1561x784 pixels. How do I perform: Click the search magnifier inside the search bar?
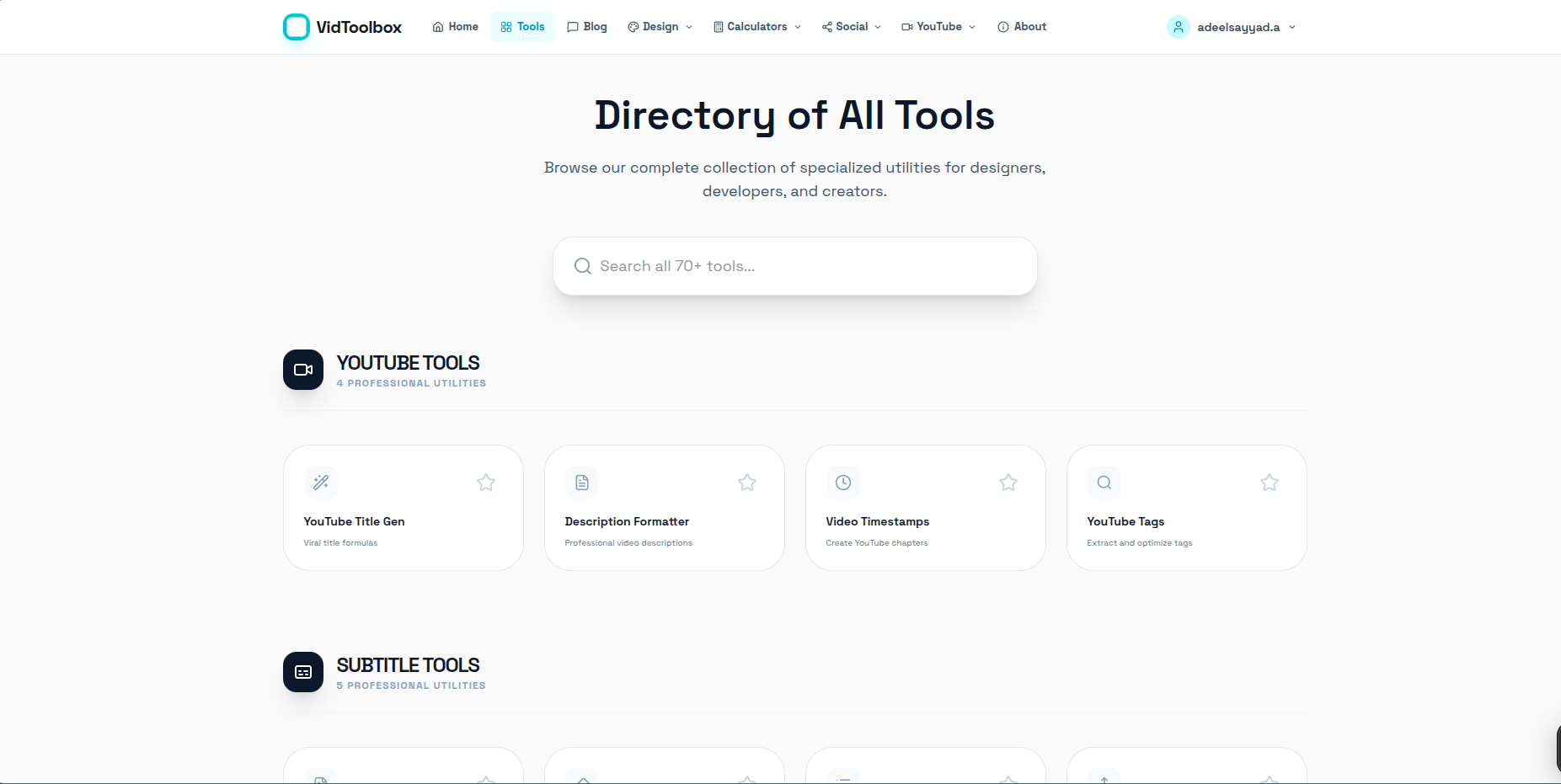(x=582, y=266)
